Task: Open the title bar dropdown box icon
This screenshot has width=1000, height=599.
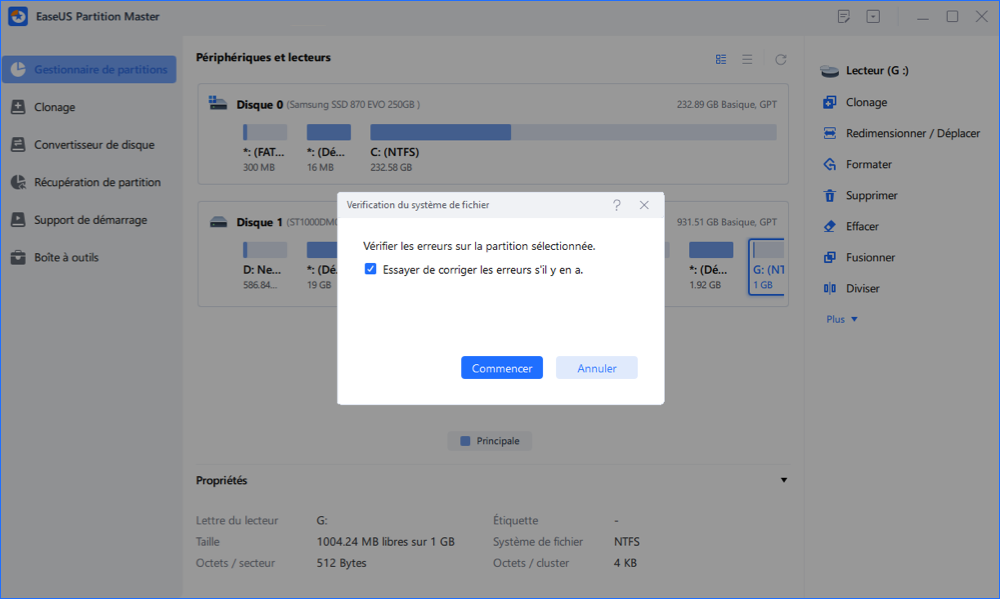Action: (x=873, y=17)
